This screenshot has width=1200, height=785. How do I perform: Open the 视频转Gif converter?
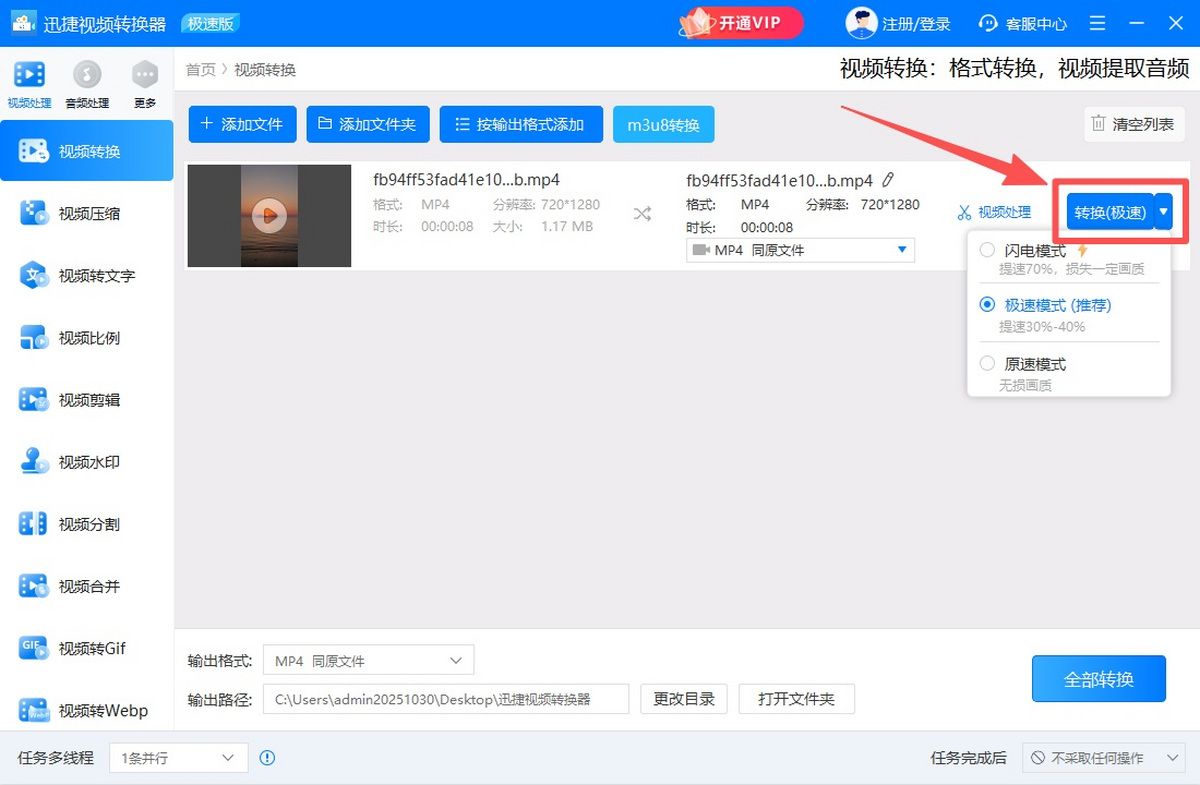(87, 648)
